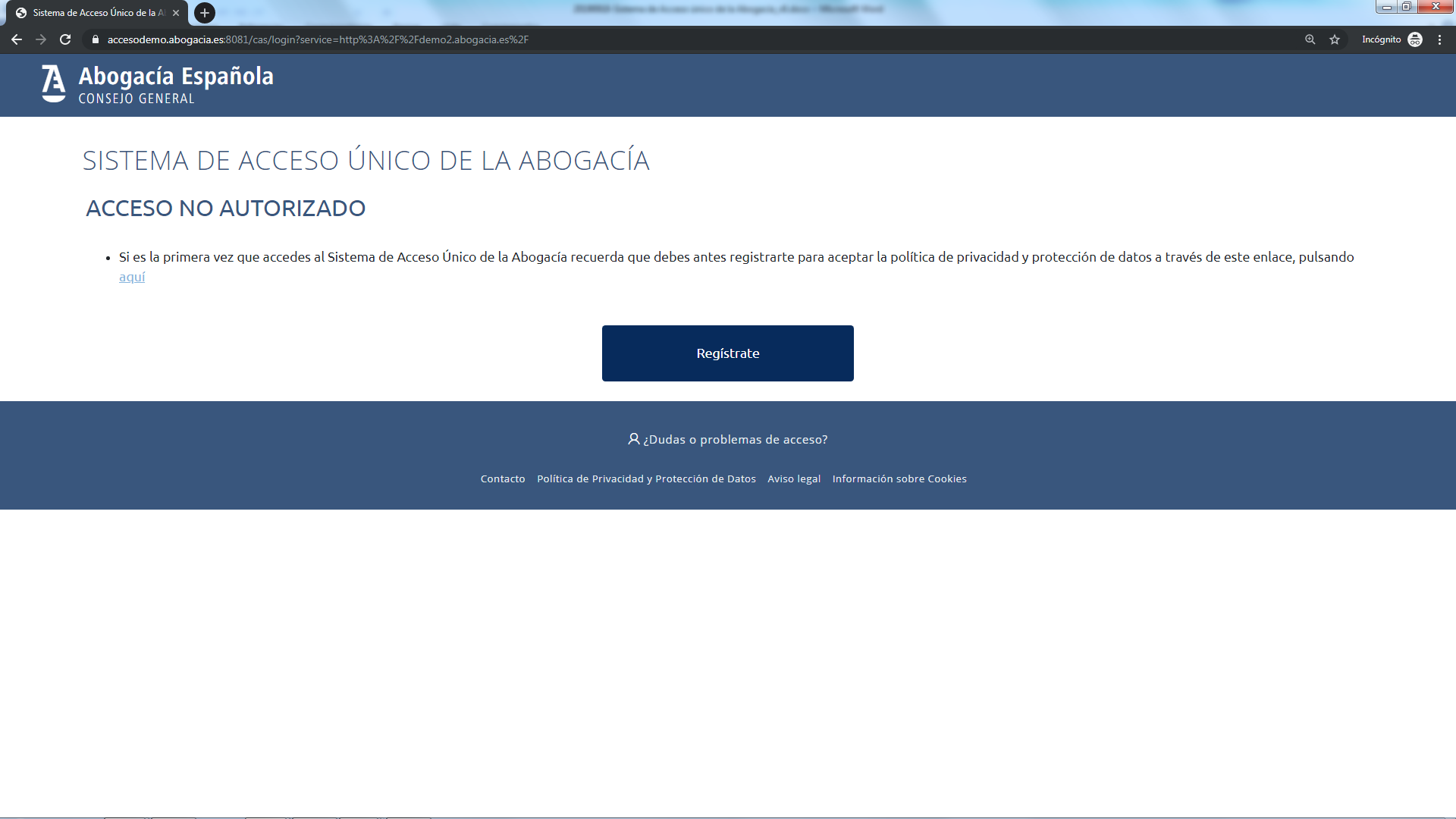Open Información sobre Cookies link
This screenshot has width=1456, height=819.
[899, 479]
